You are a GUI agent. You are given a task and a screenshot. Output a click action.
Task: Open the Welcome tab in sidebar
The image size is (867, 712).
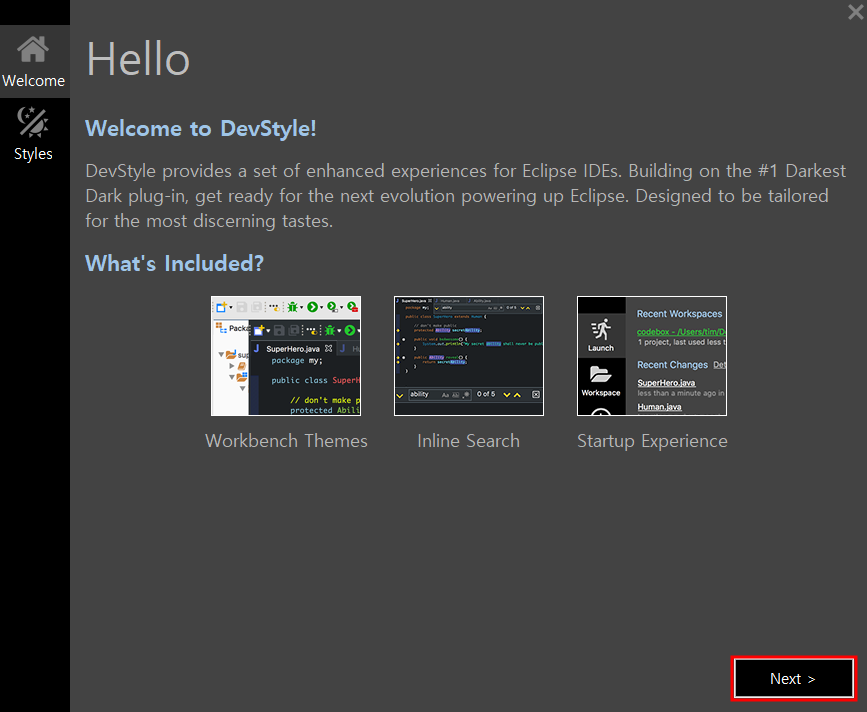34,61
